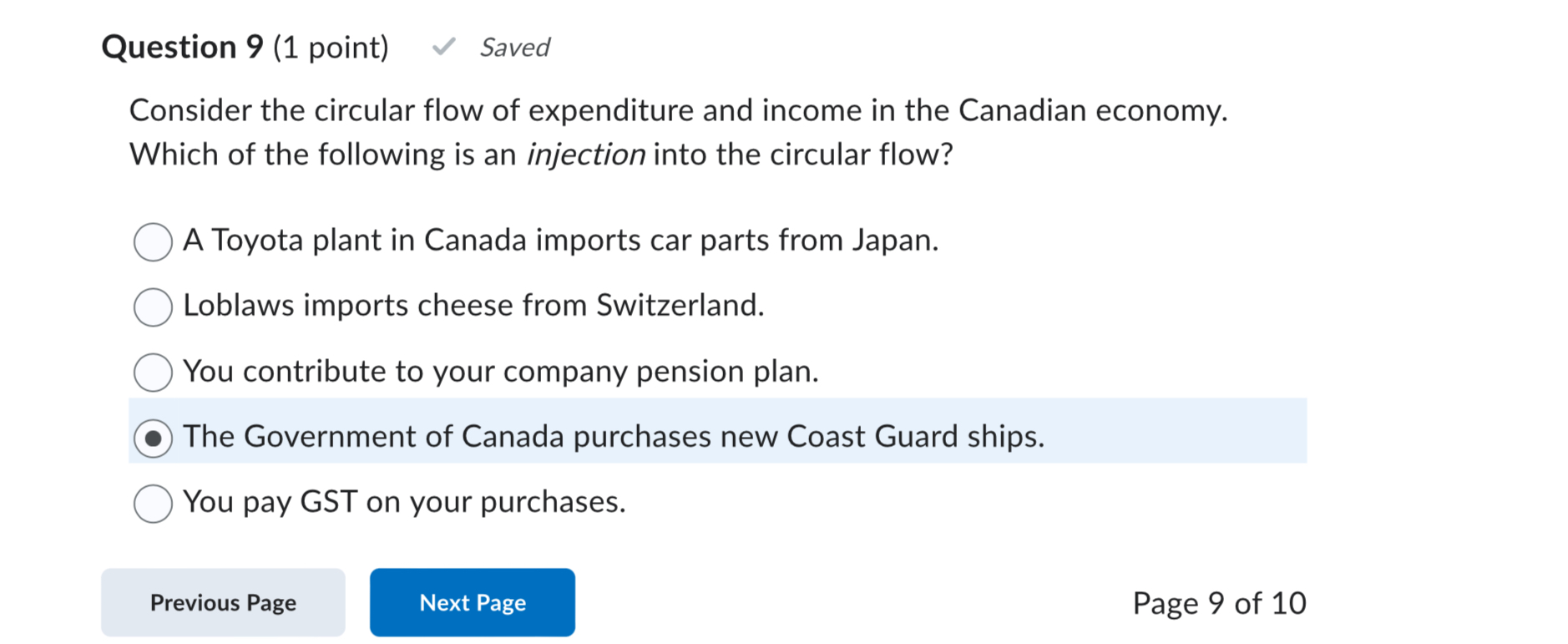Click the radio circle beside Loblaws option
The image size is (1568, 644).
pos(153,307)
